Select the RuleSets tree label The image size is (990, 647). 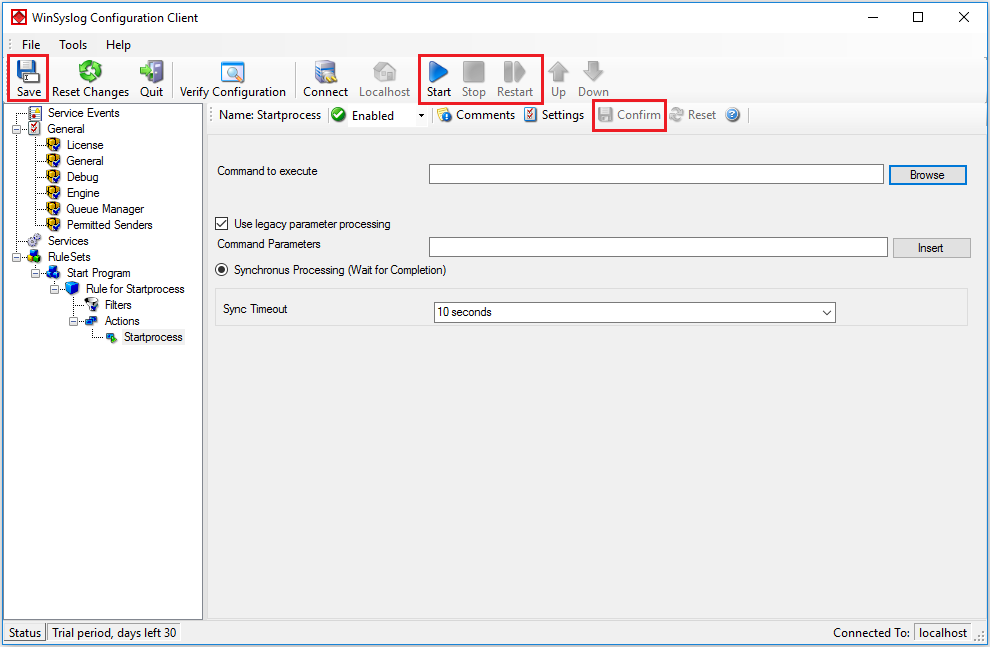69,257
